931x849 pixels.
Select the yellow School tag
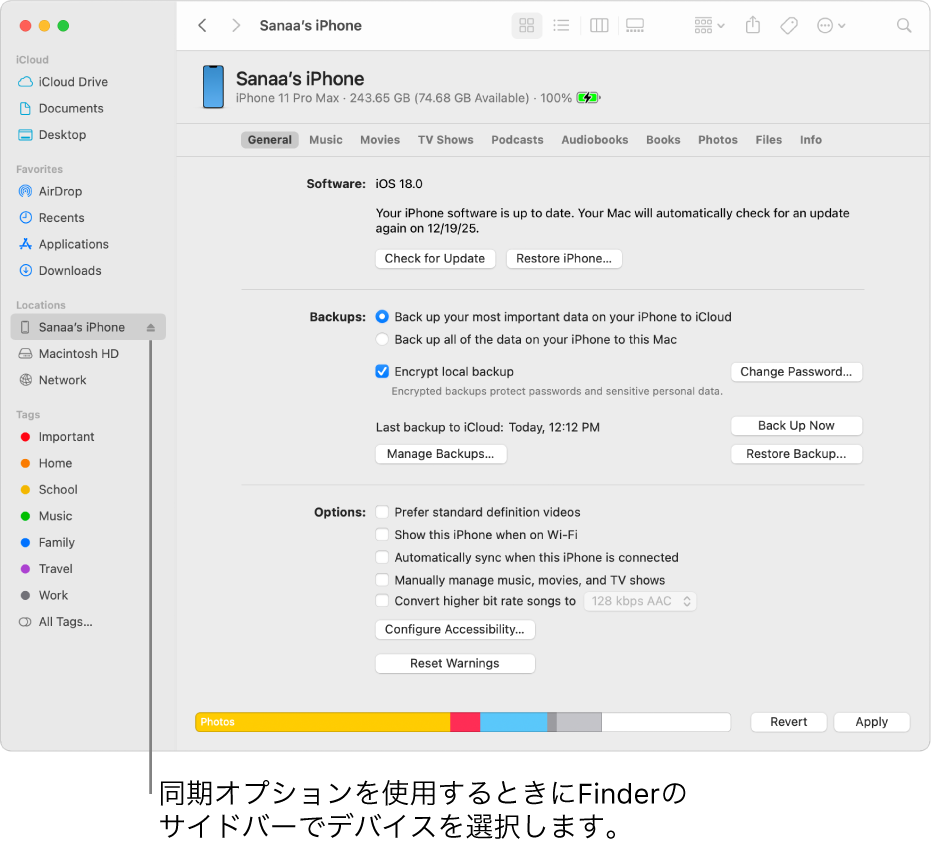pyautogui.click(x=49, y=490)
